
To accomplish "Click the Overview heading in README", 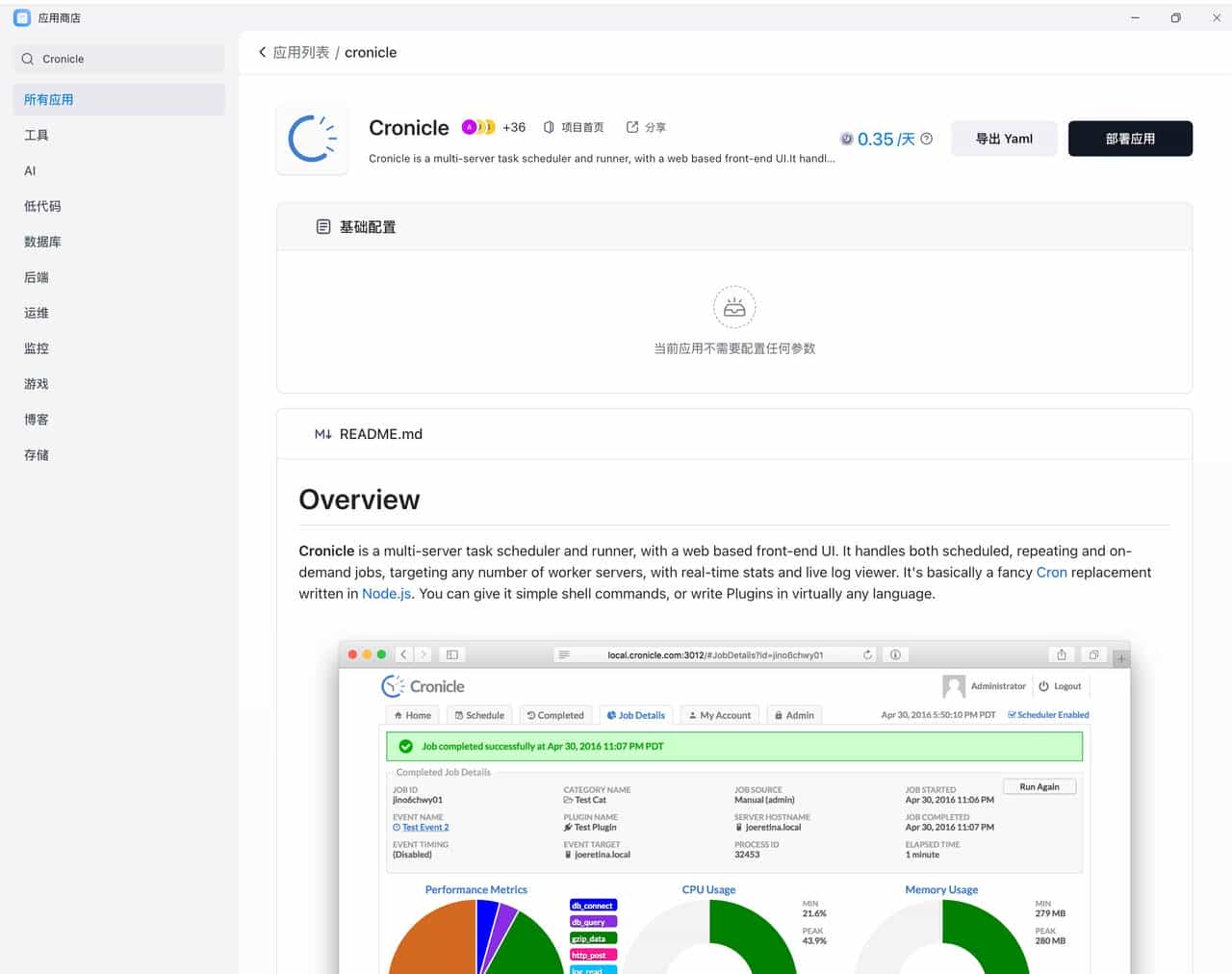I will pyautogui.click(x=359, y=500).
